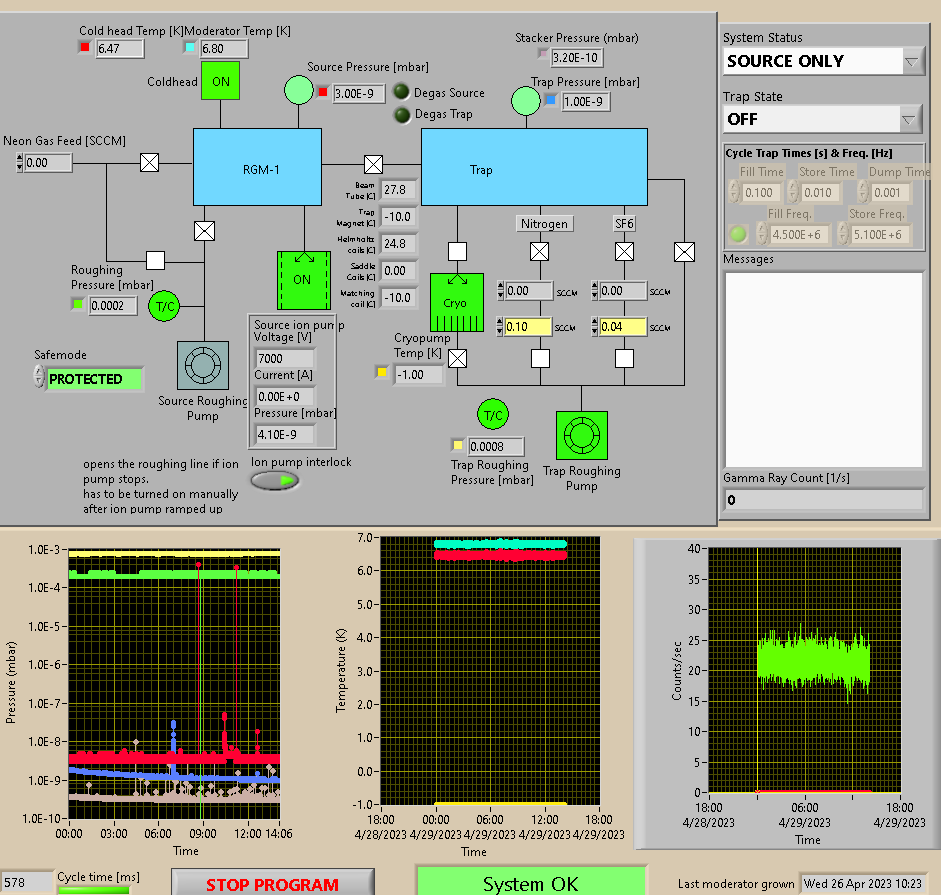Click the Cold head Temp red color swatch
This screenshot has width=941, height=895.
(85, 47)
